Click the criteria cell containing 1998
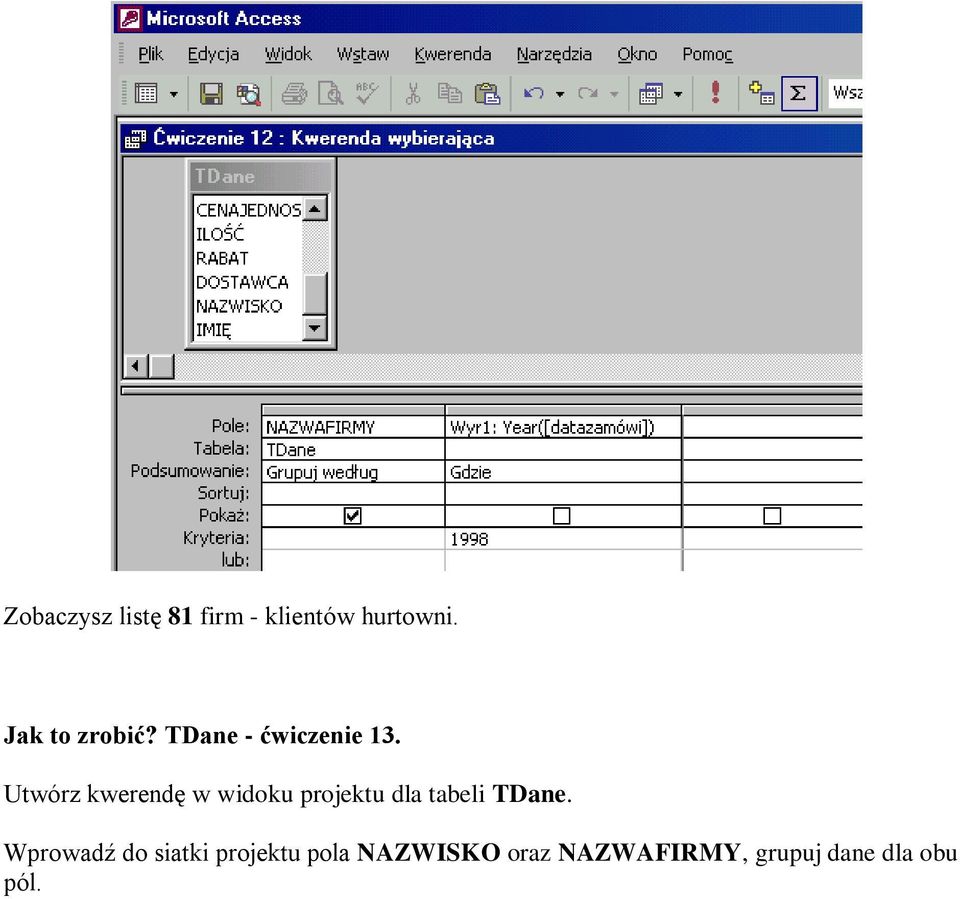This screenshot has width=960, height=899. coord(563,539)
